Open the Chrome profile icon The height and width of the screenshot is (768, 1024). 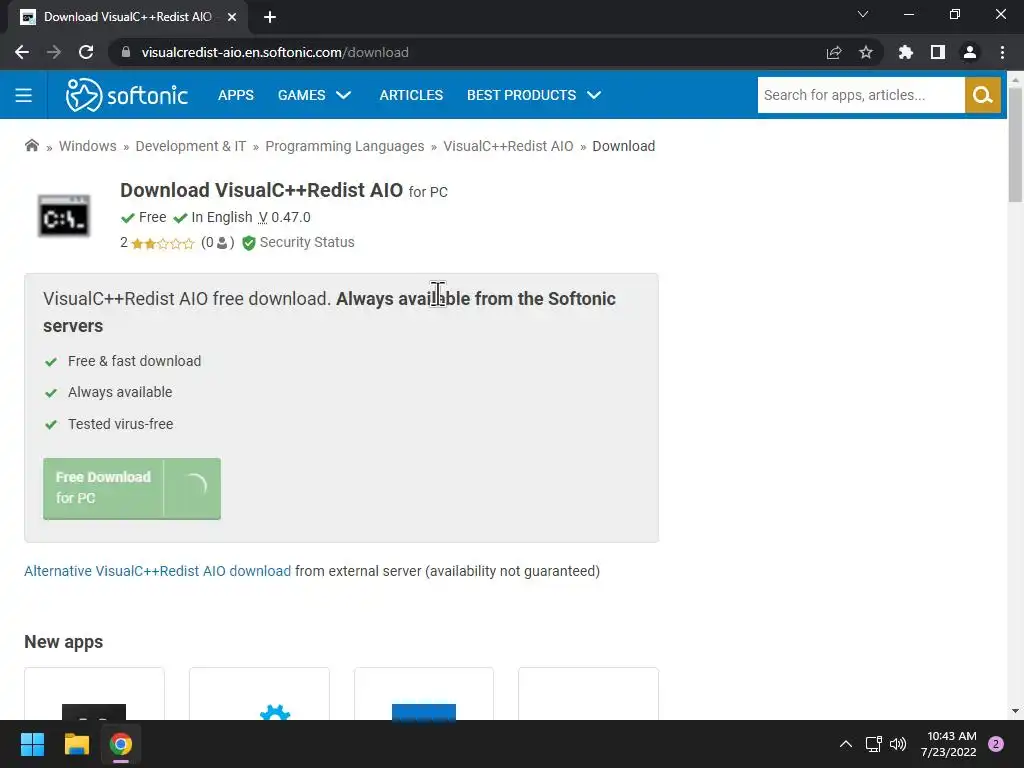point(970,52)
